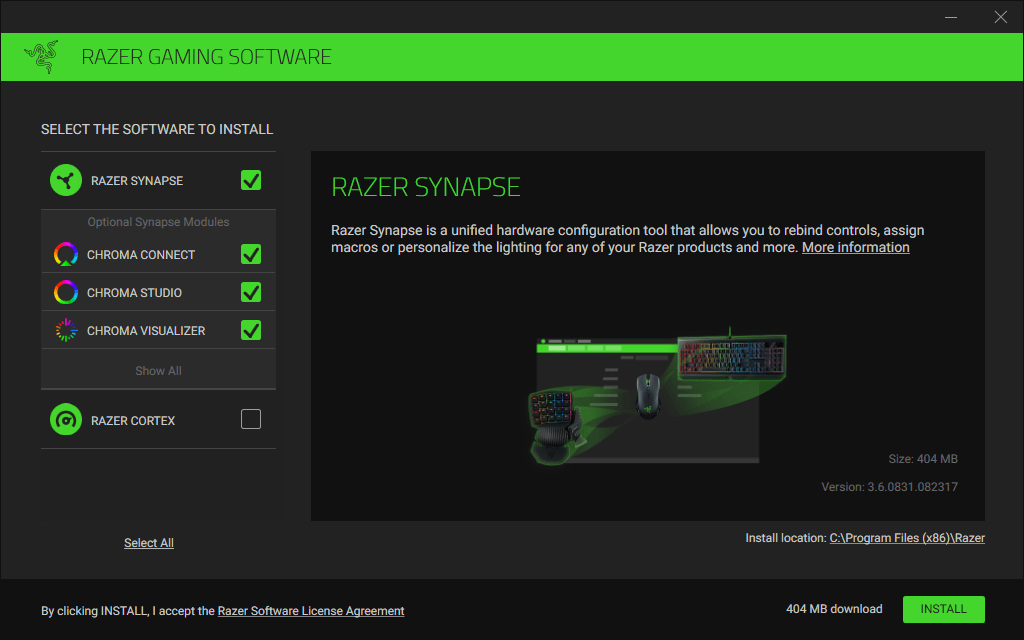1024x640 pixels.
Task: Uncheck the Razer Synapse checkbox
Action: [x=251, y=180]
